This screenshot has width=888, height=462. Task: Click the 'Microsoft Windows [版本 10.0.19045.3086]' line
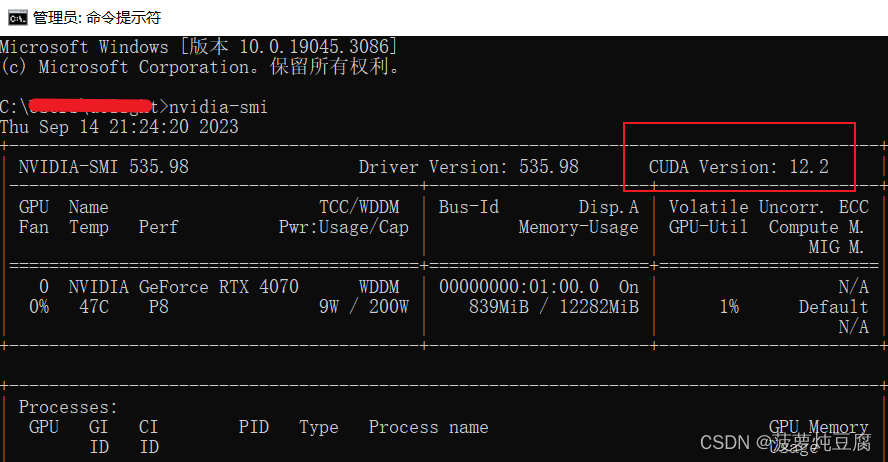(199, 46)
